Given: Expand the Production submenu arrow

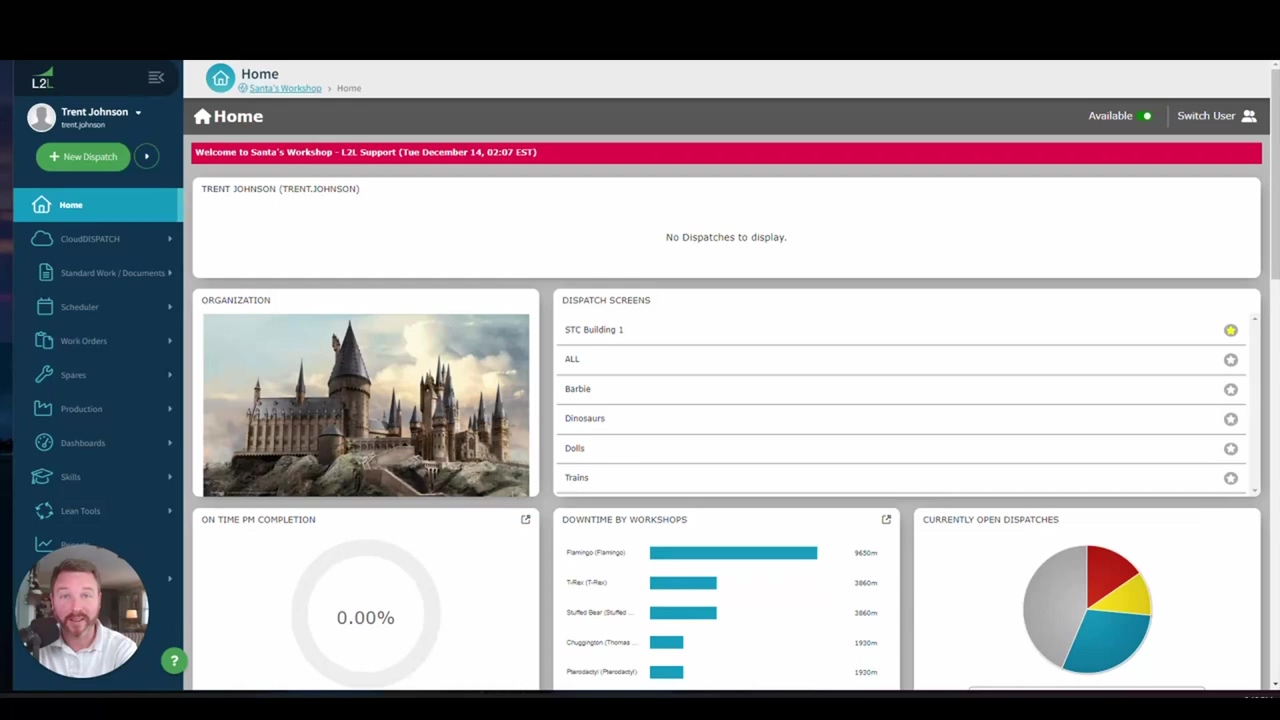Looking at the screenshot, I should pyautogui.click(x=170, y=409).
